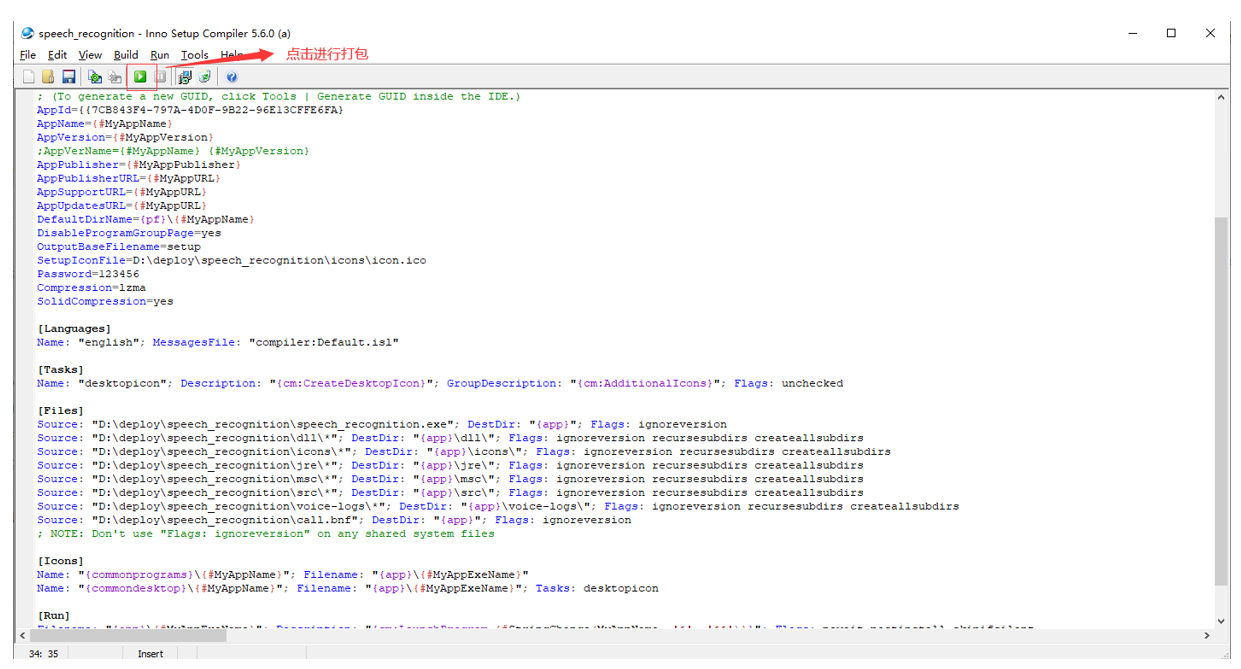1241x669 pixels.
Task: Click the SolidCompression=yes line
Action: 105,301
